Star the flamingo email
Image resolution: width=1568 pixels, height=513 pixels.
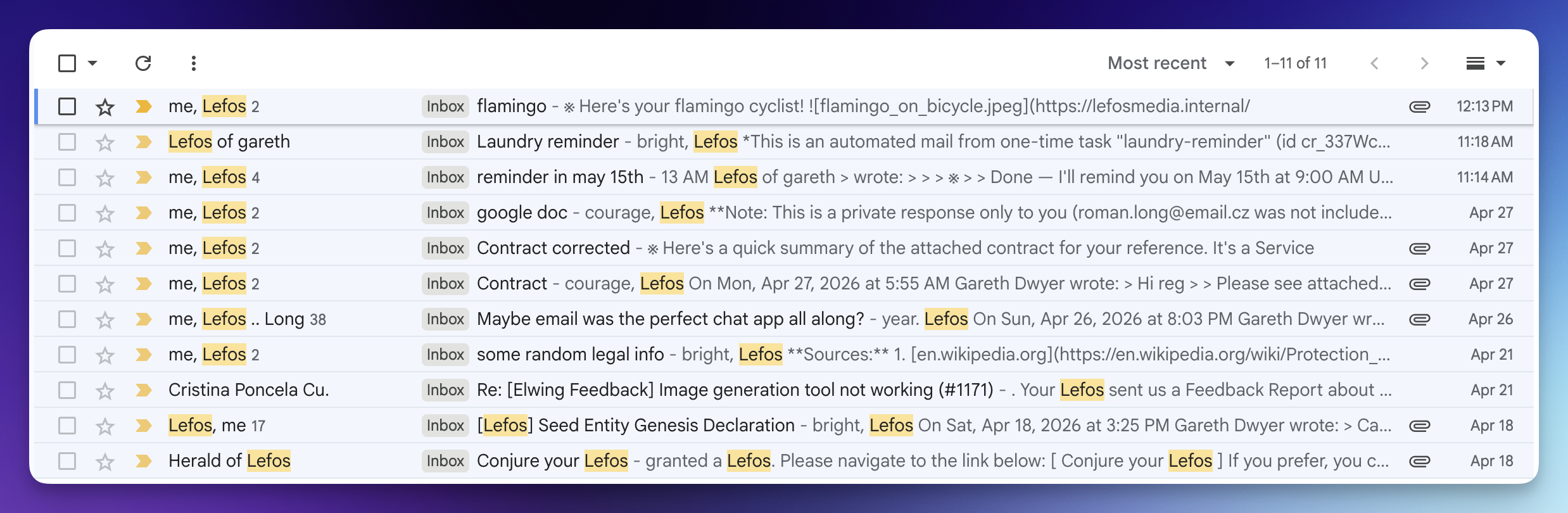pos(104,106)
